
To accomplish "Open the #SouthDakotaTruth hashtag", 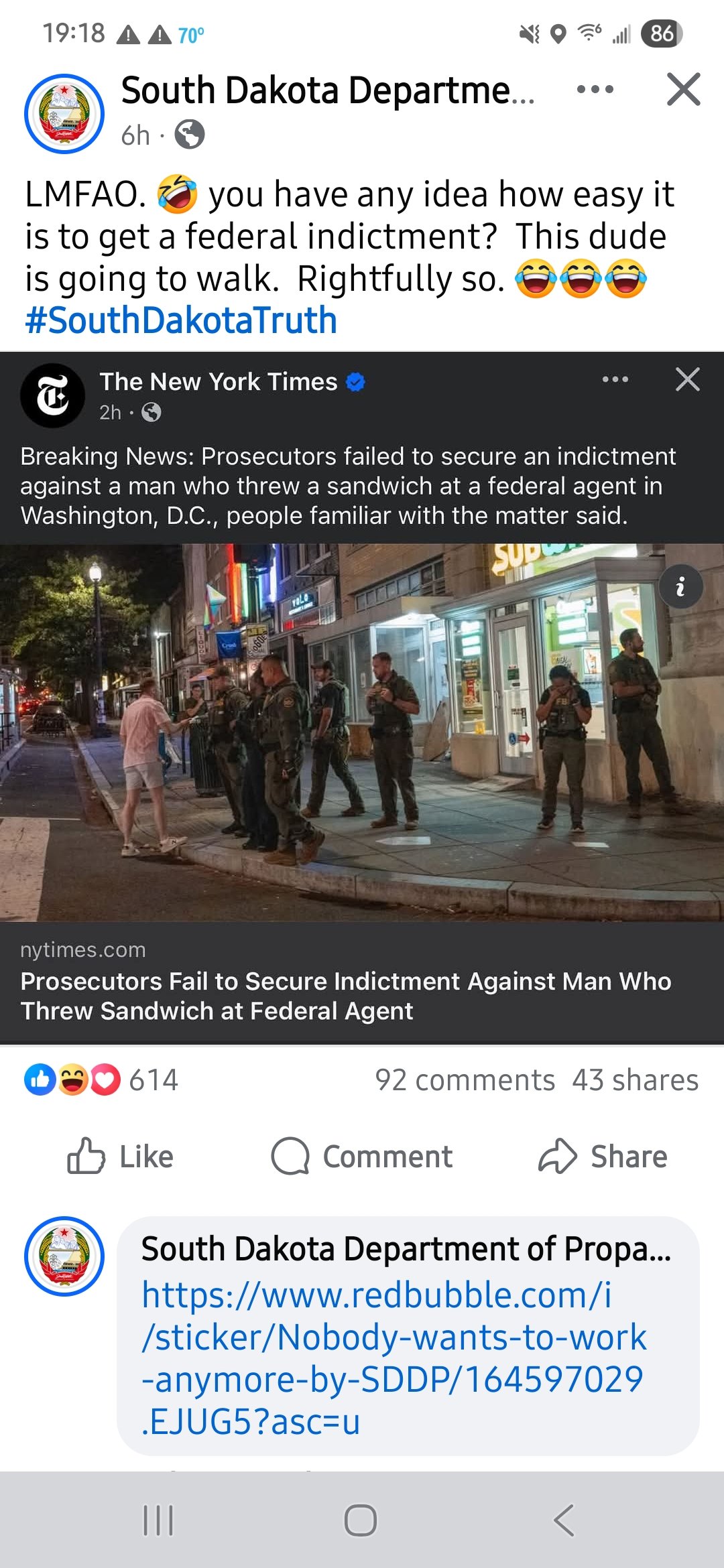I will (x=181, y=320).
